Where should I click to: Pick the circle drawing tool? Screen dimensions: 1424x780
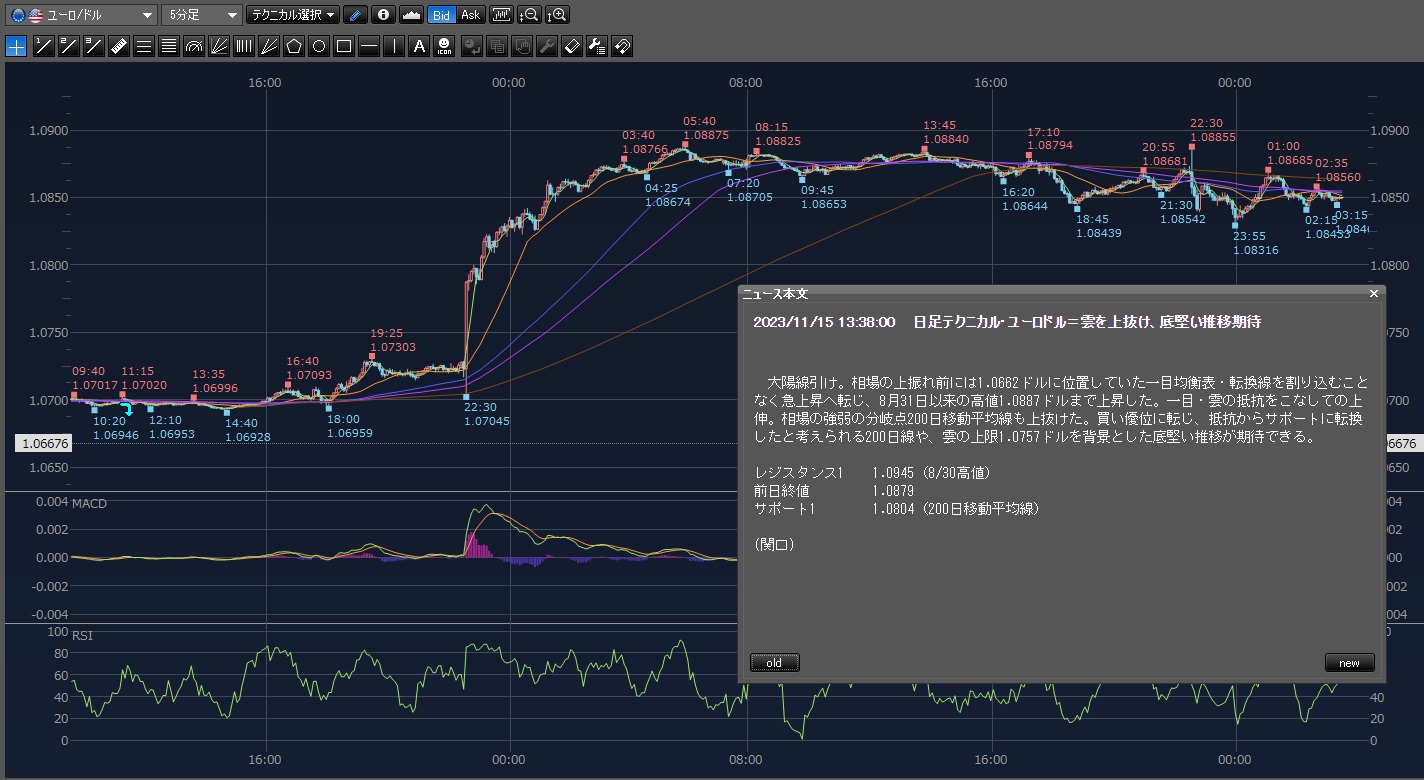pyautogui.click(x=319, y=46)
